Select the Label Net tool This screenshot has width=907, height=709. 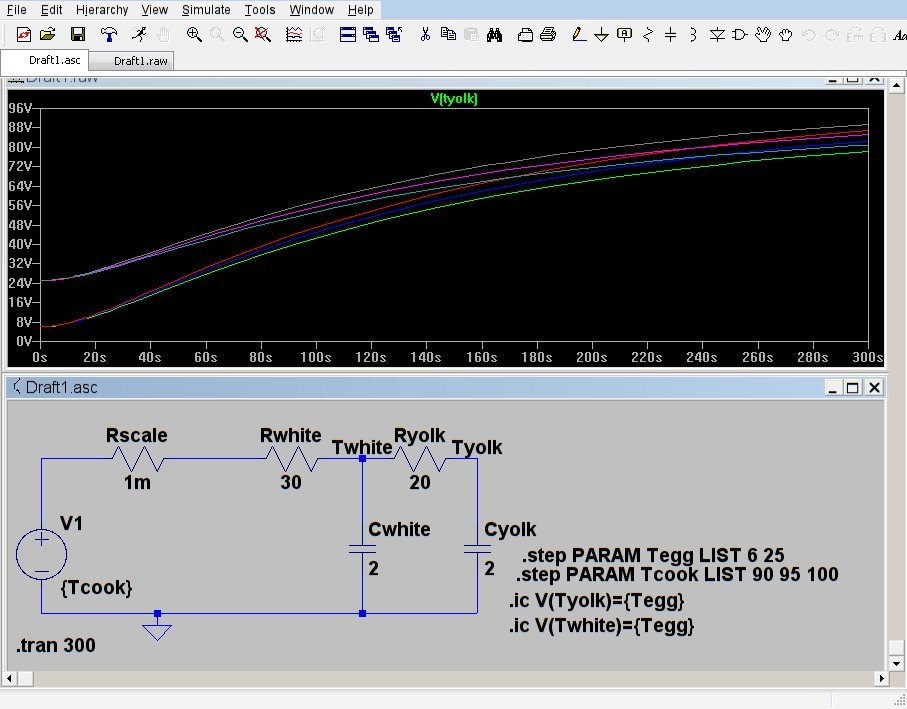tap(625, 34)
